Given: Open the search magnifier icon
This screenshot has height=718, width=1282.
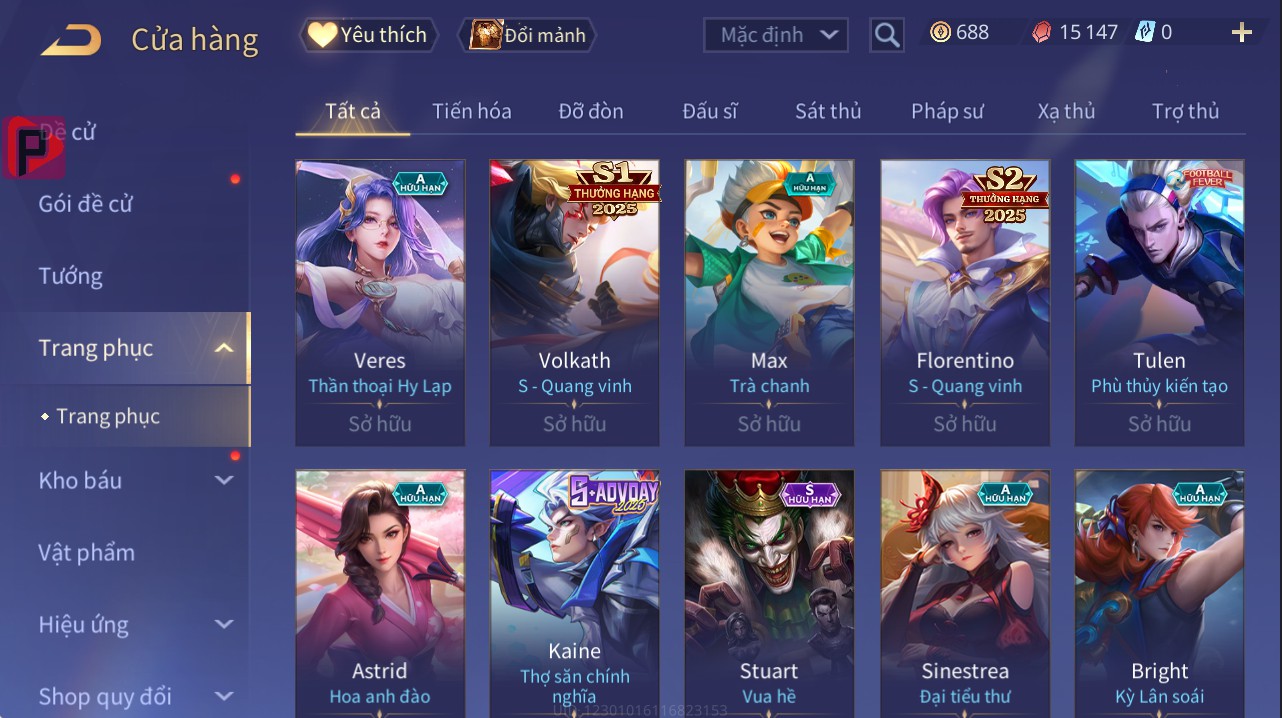Looking at the screenshot, I should [x=886, y=35].
